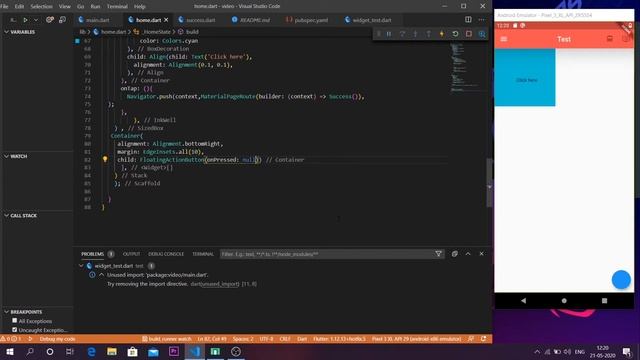Switch to the TERMINAL panel tab
640x360 pixels.
(x=203, y=254)
